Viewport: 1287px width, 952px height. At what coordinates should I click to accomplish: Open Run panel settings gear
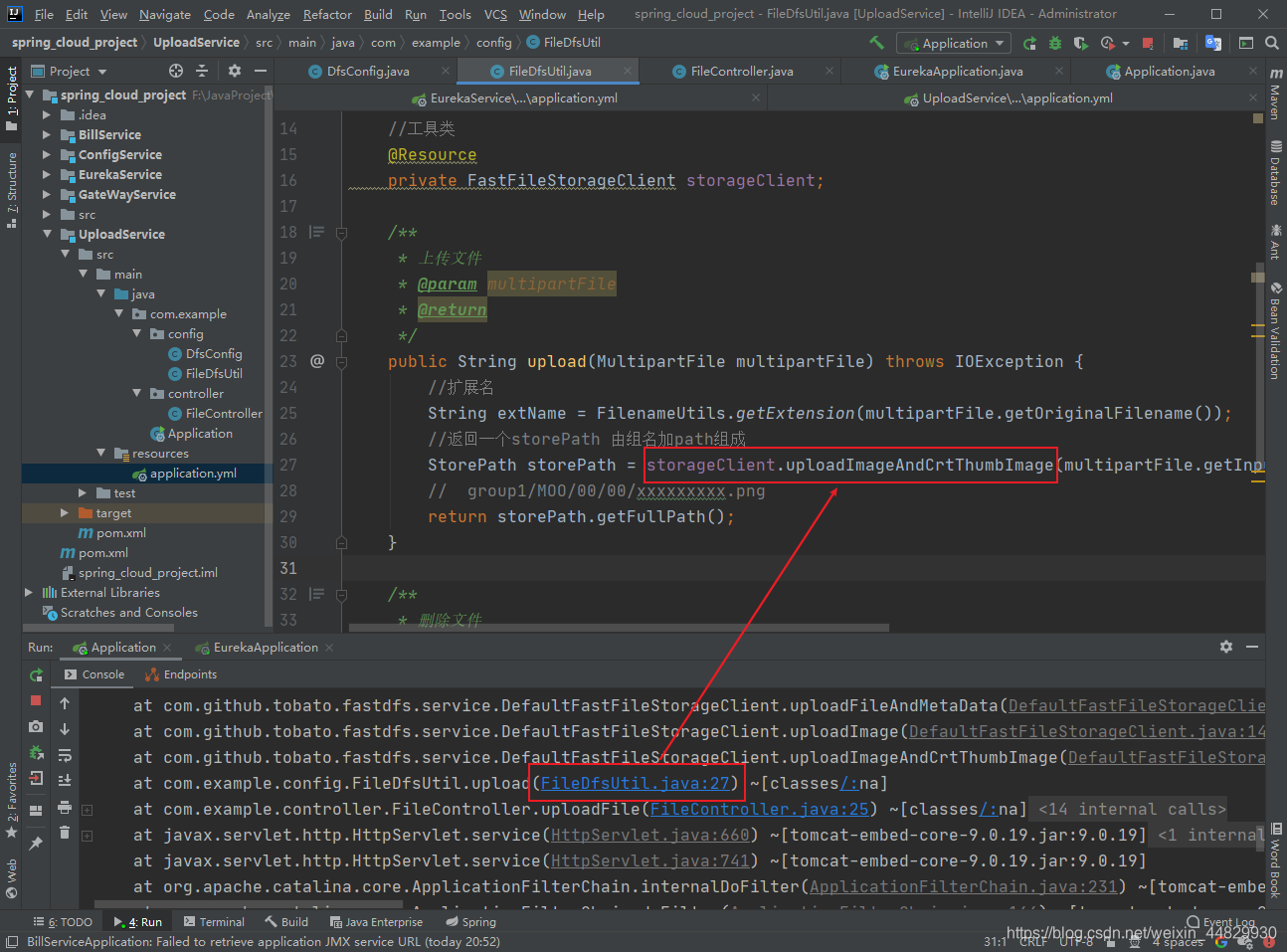click(1226, 647)
